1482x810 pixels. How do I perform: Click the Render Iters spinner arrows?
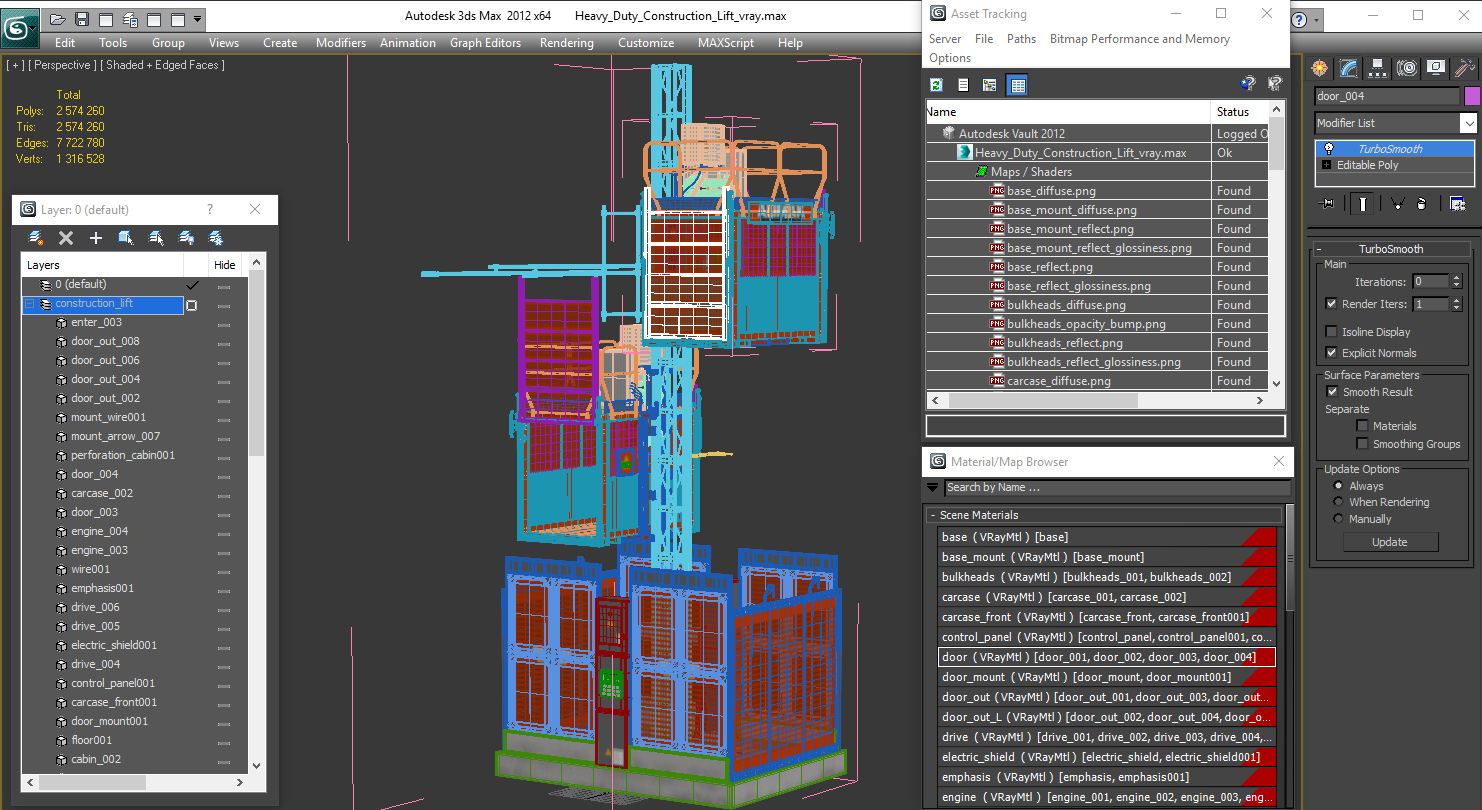pos(1456,304)
